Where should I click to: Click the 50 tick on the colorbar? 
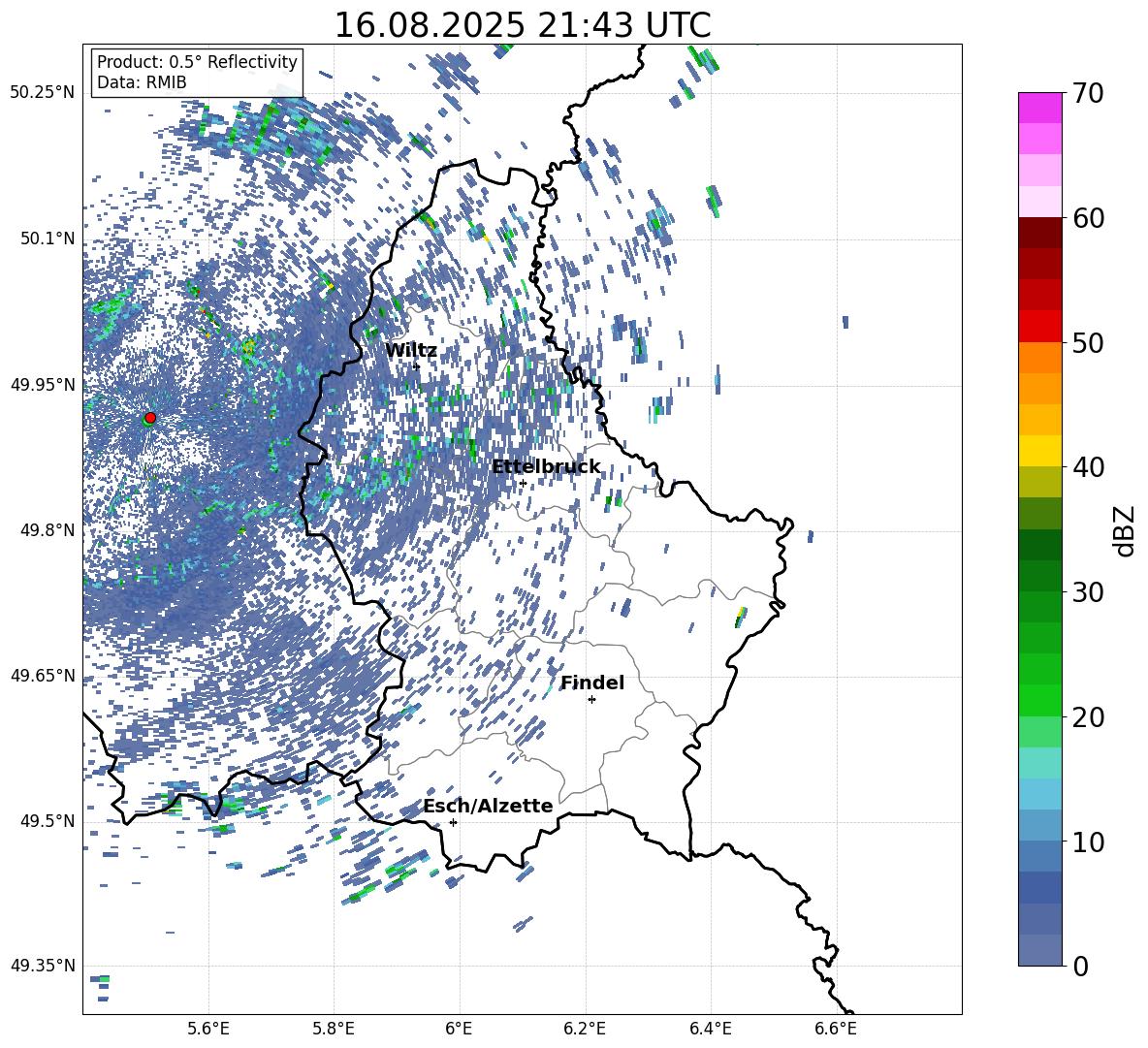click(1087, 342)
